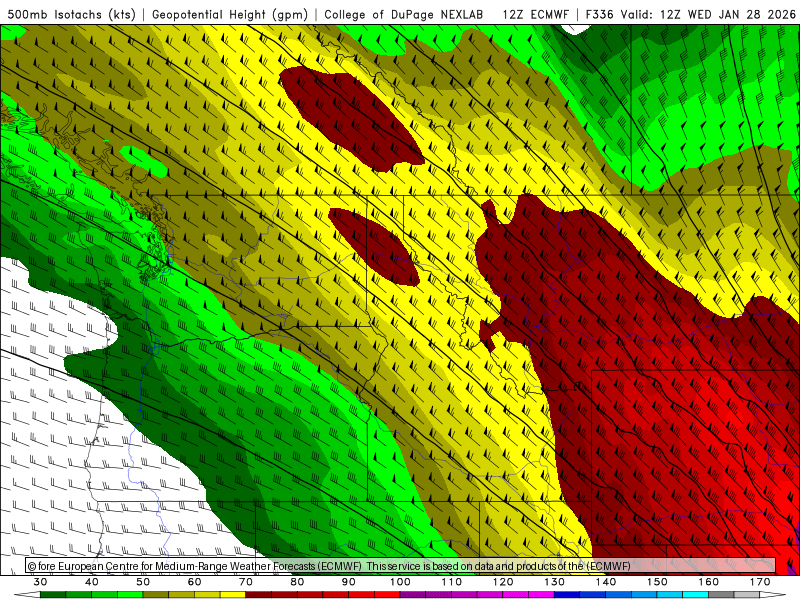Select the cyan swatch just before 160

(x=695, y=595)
